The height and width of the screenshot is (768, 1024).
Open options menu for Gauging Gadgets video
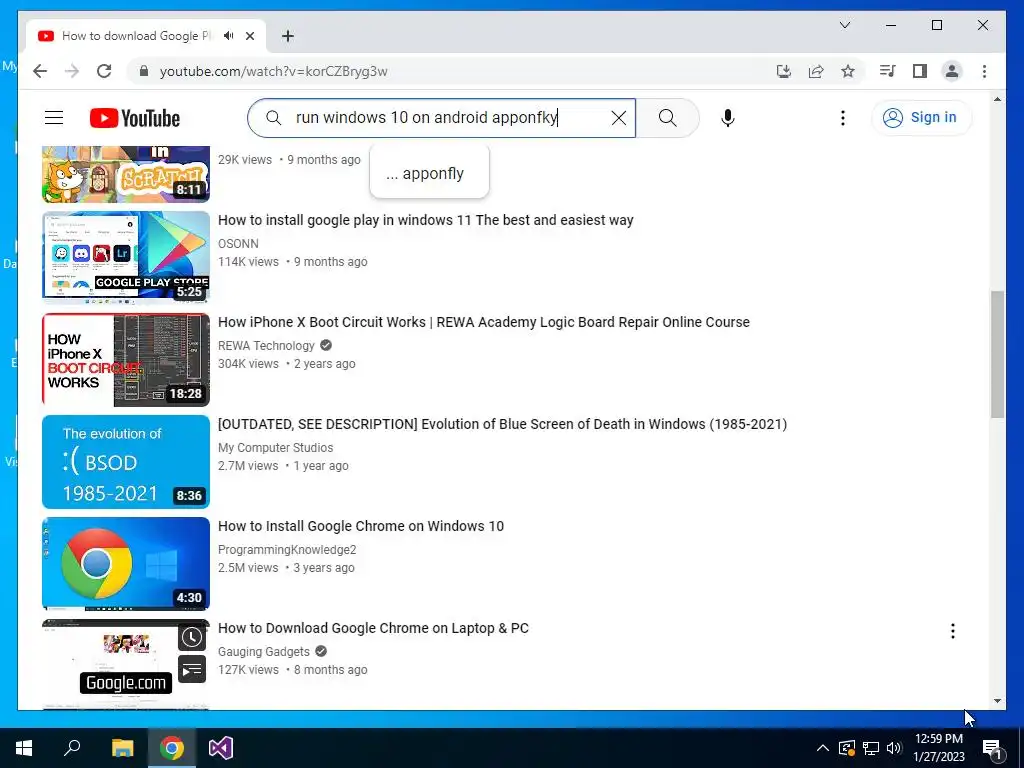point(953,631)
